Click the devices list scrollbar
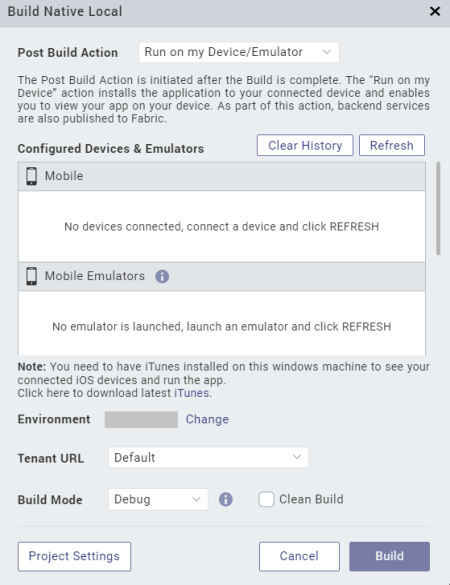The image size is (450, 585). (x=438, y=209)
